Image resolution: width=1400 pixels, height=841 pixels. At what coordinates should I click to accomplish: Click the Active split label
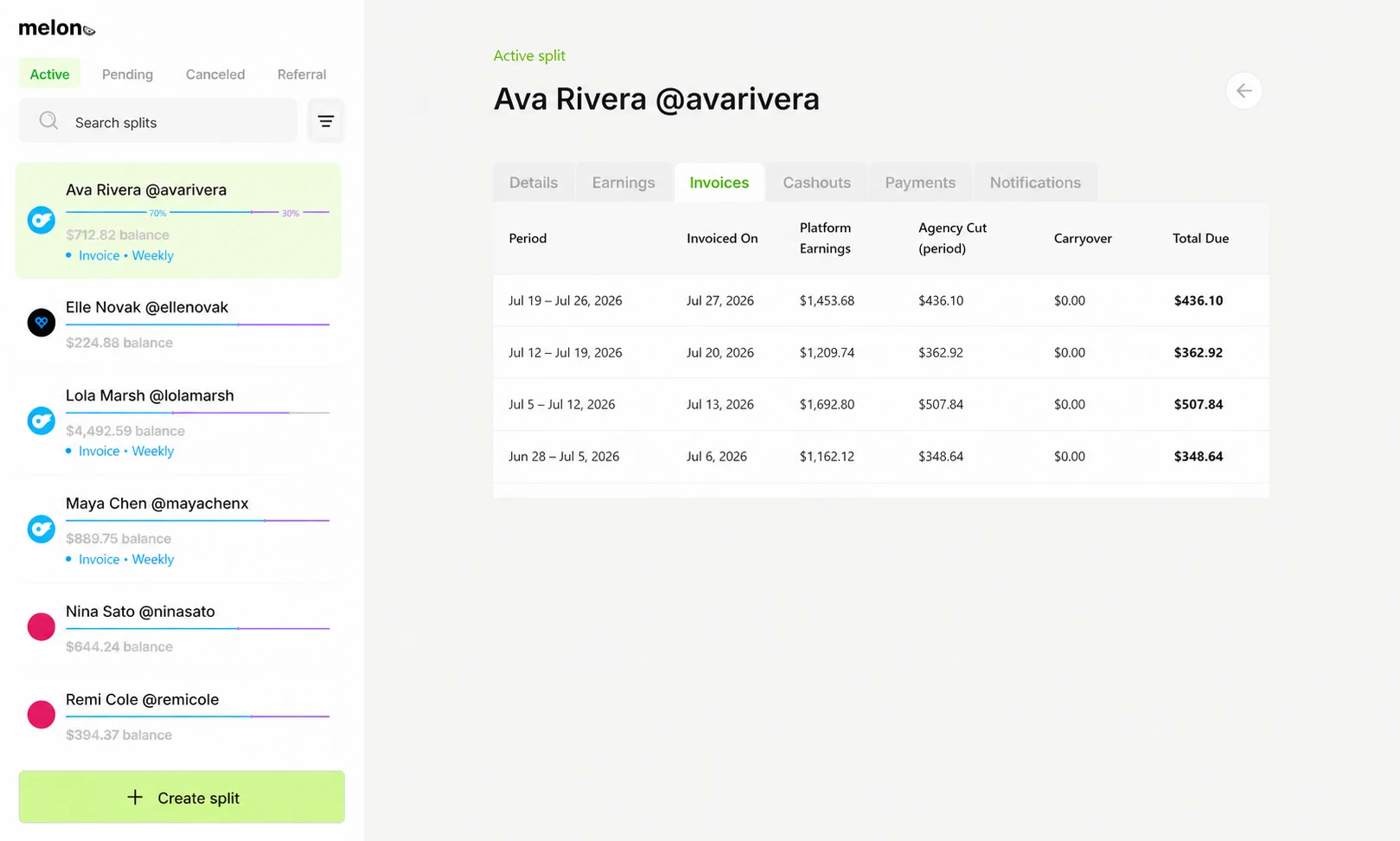[529, 55]
